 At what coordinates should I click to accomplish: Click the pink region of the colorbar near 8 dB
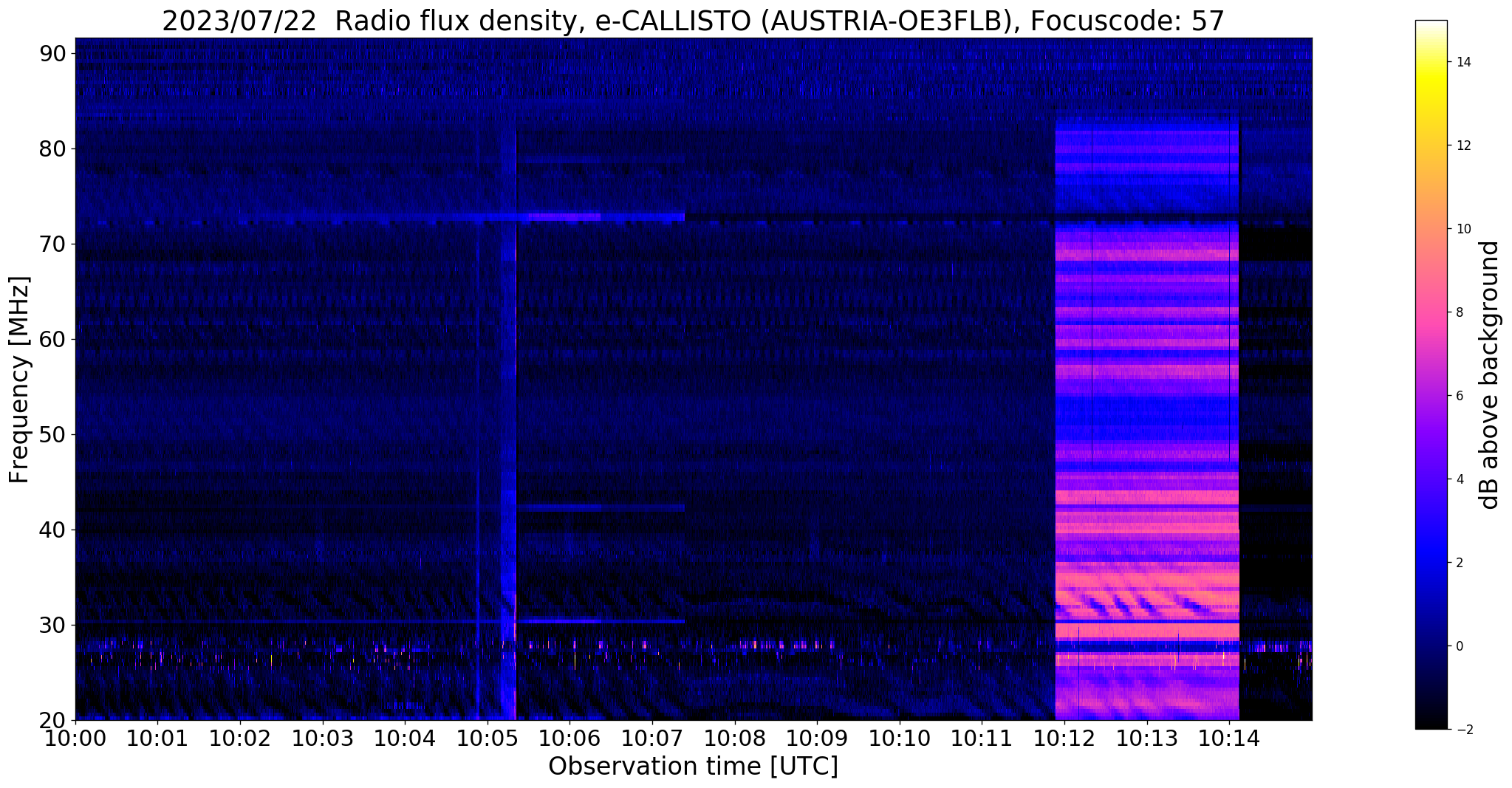1431,312
